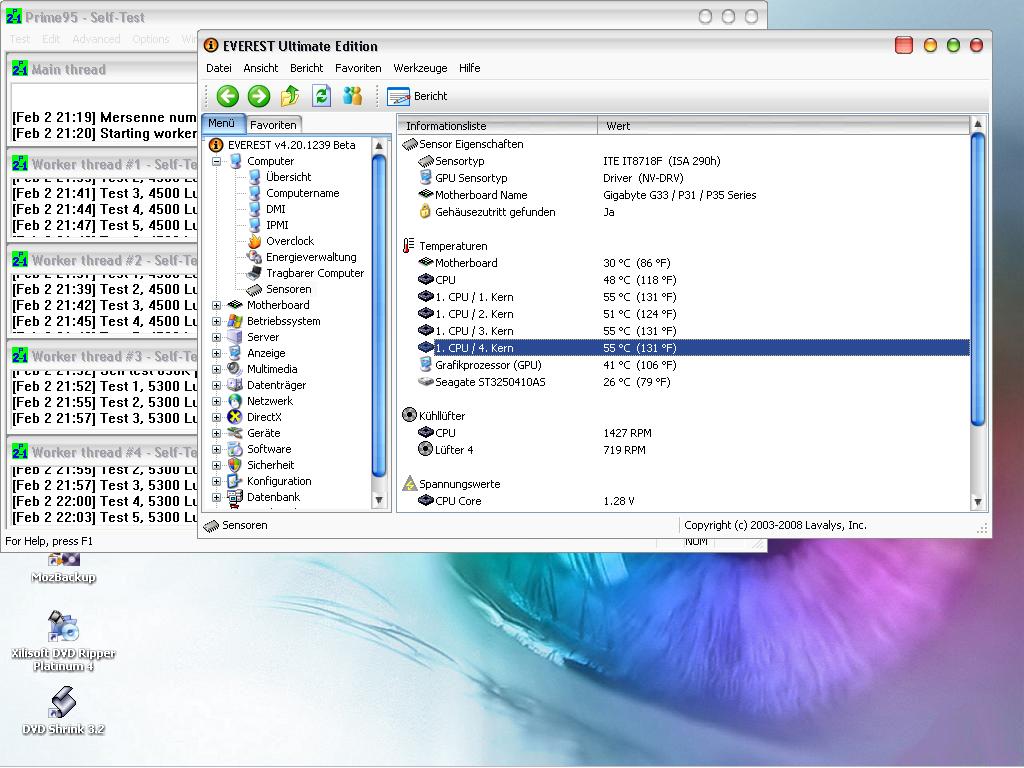Open the Ansicht menu

(261, 68)
